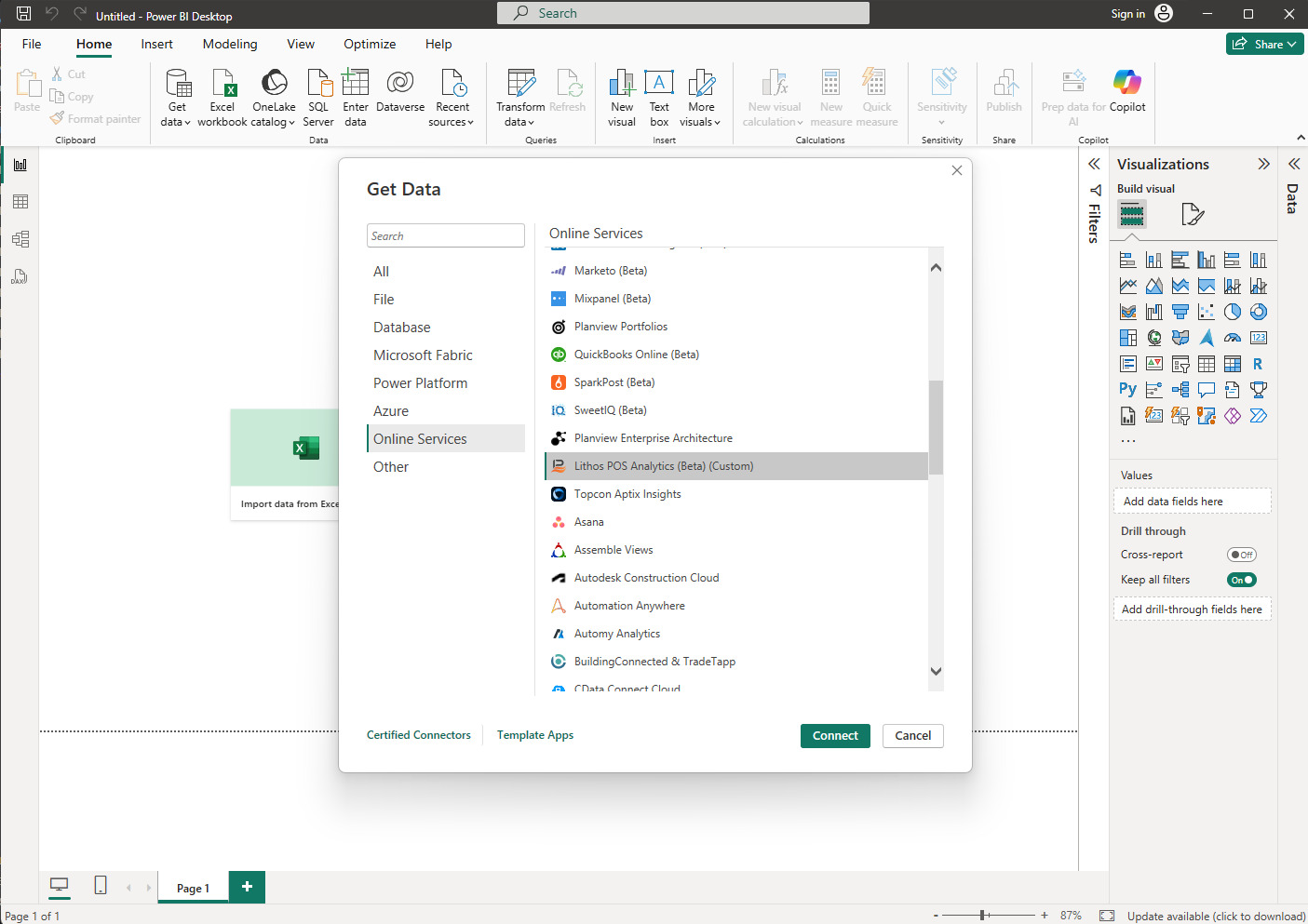Click the Connect button
Viewport: 1308px width, 924px height.
click(x=835, y=736)
